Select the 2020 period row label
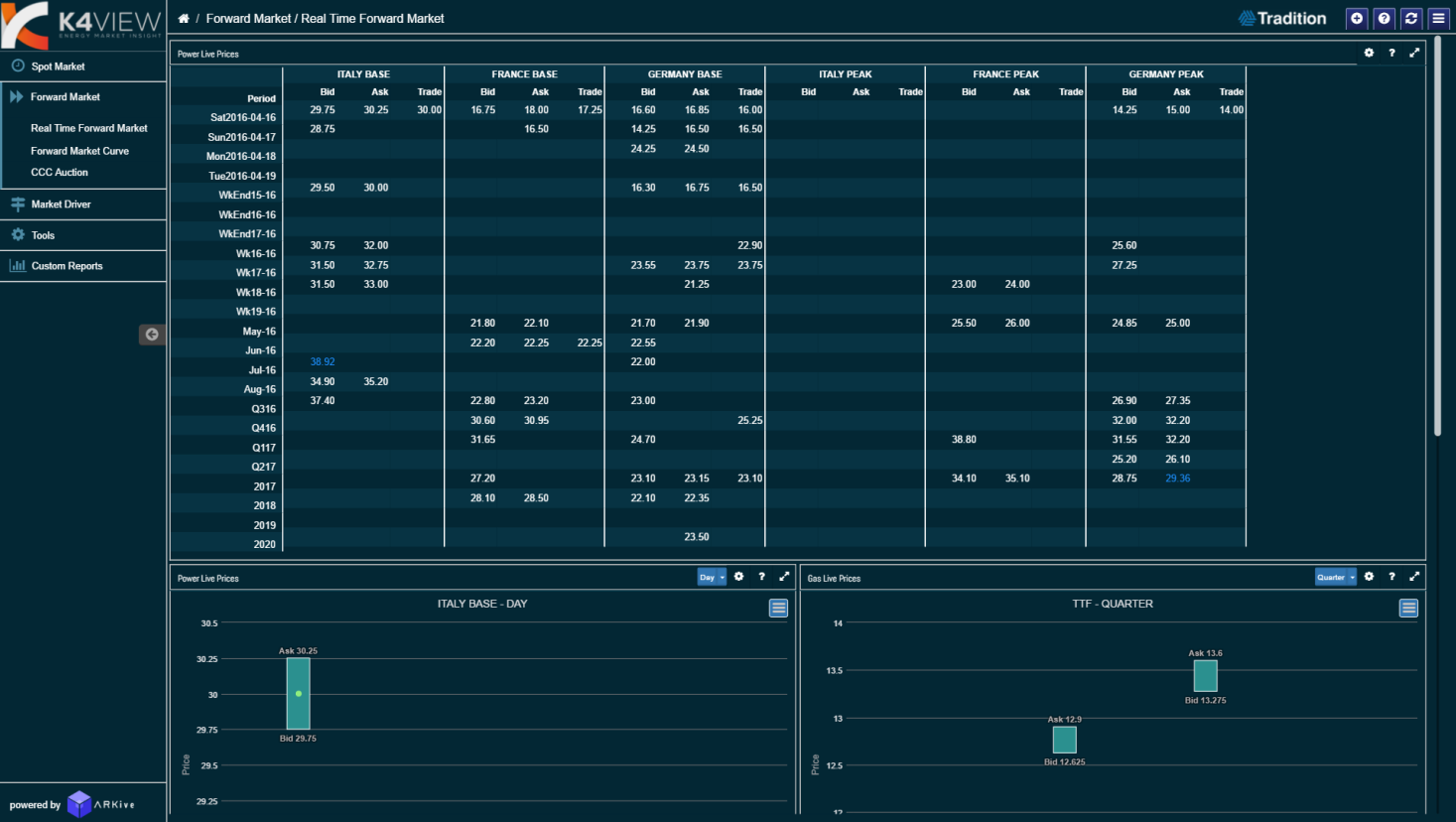1456x822 pixels. pos(265,544)
